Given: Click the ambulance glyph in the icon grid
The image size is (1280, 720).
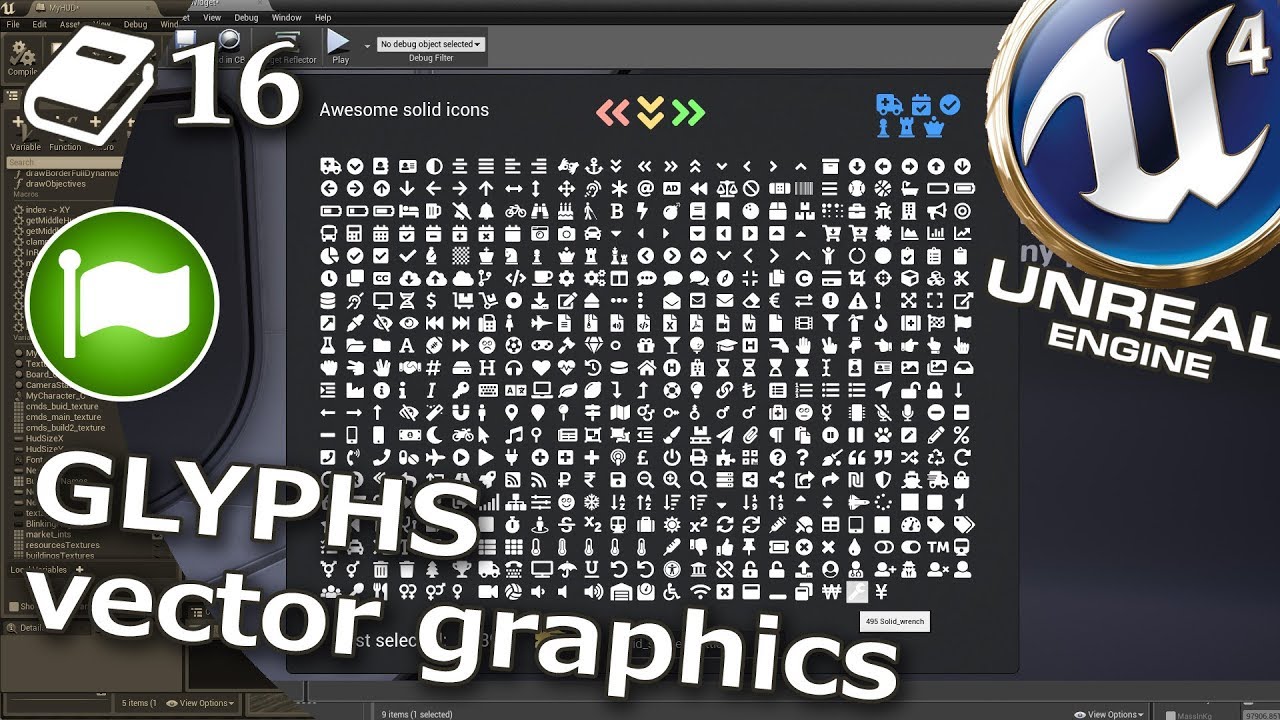Looking at the screenshot, I should [330, 166].
